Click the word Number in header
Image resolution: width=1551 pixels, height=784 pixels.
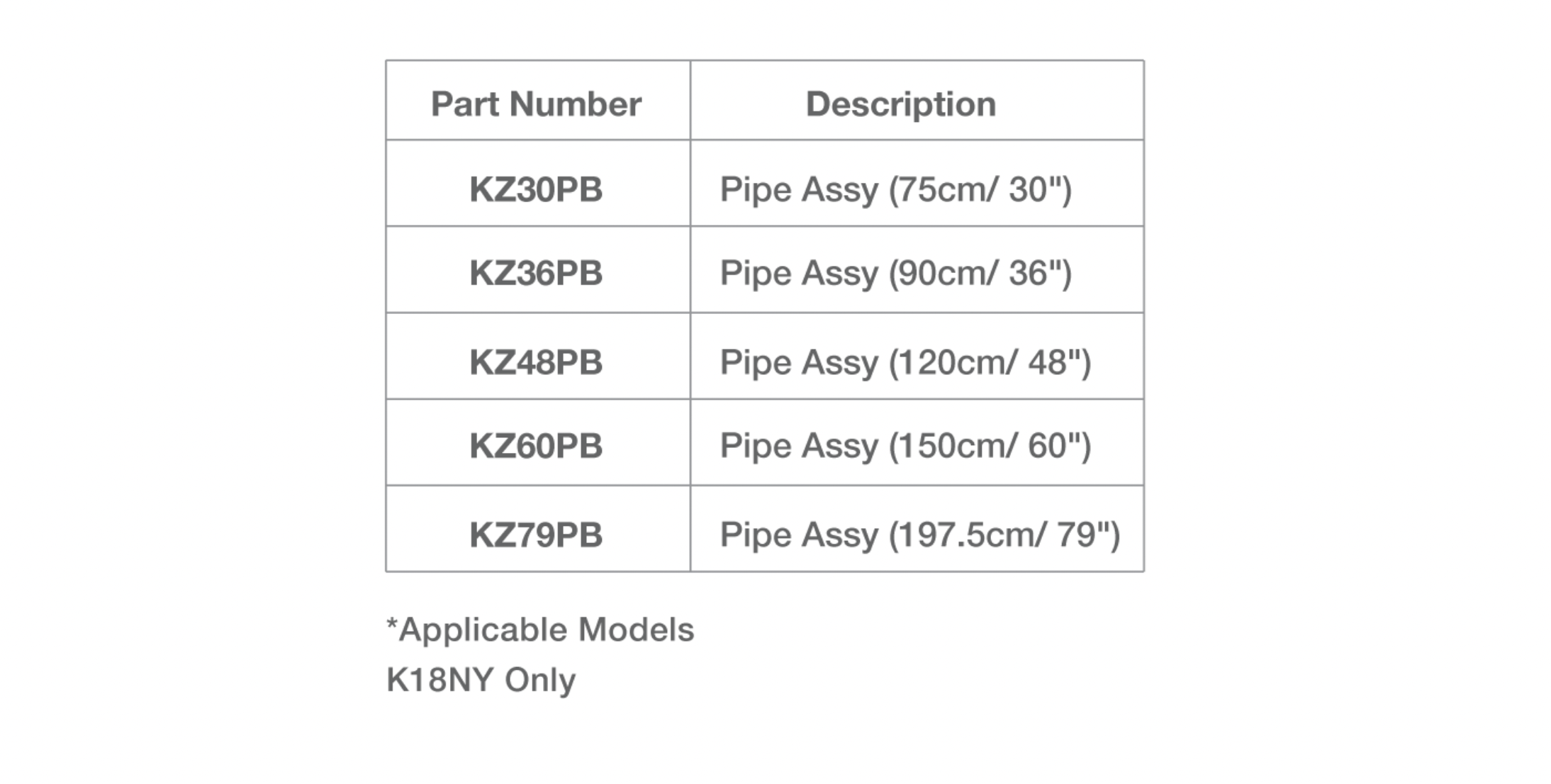point(576,104)
